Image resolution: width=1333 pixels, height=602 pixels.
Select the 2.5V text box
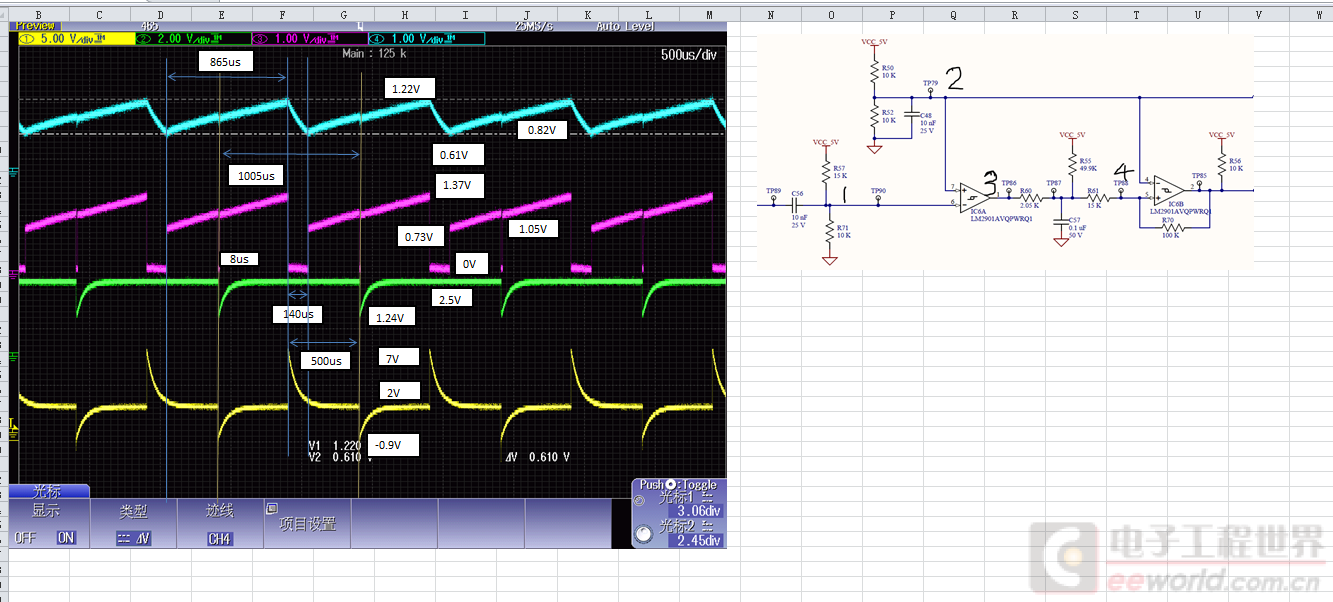[450, 299]
